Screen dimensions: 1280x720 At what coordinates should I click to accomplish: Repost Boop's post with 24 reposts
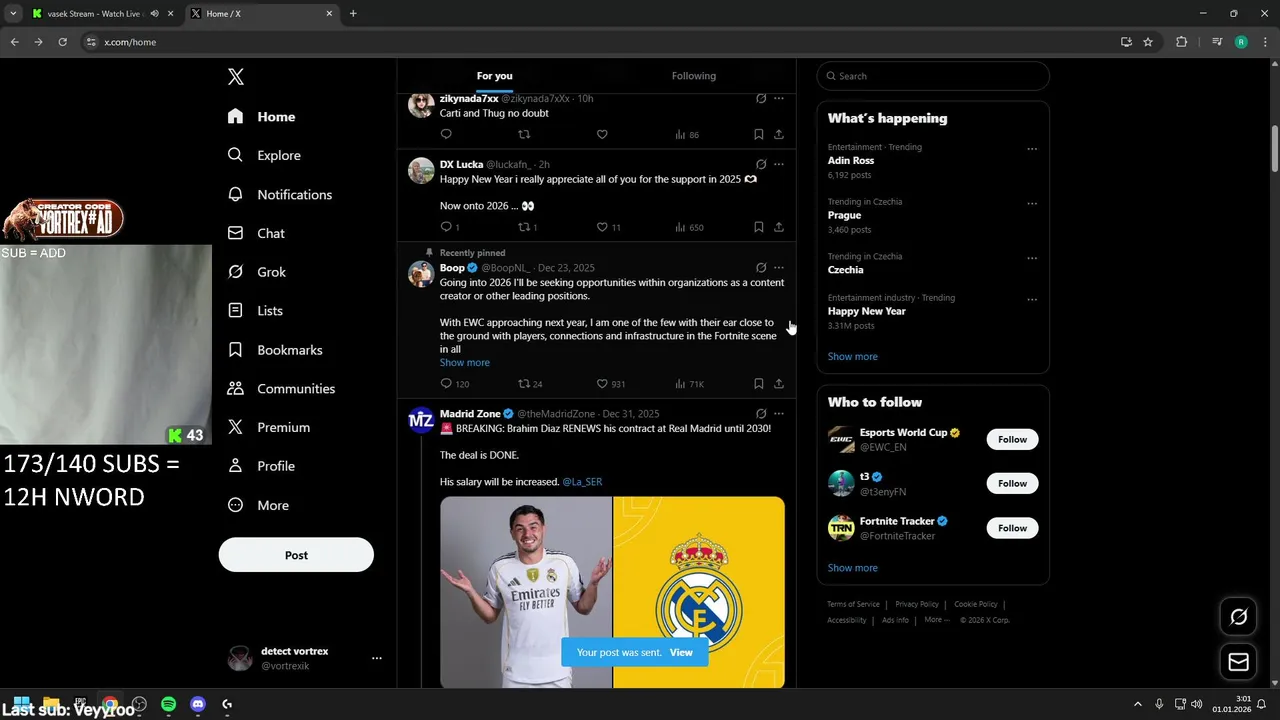click(524, 383)
